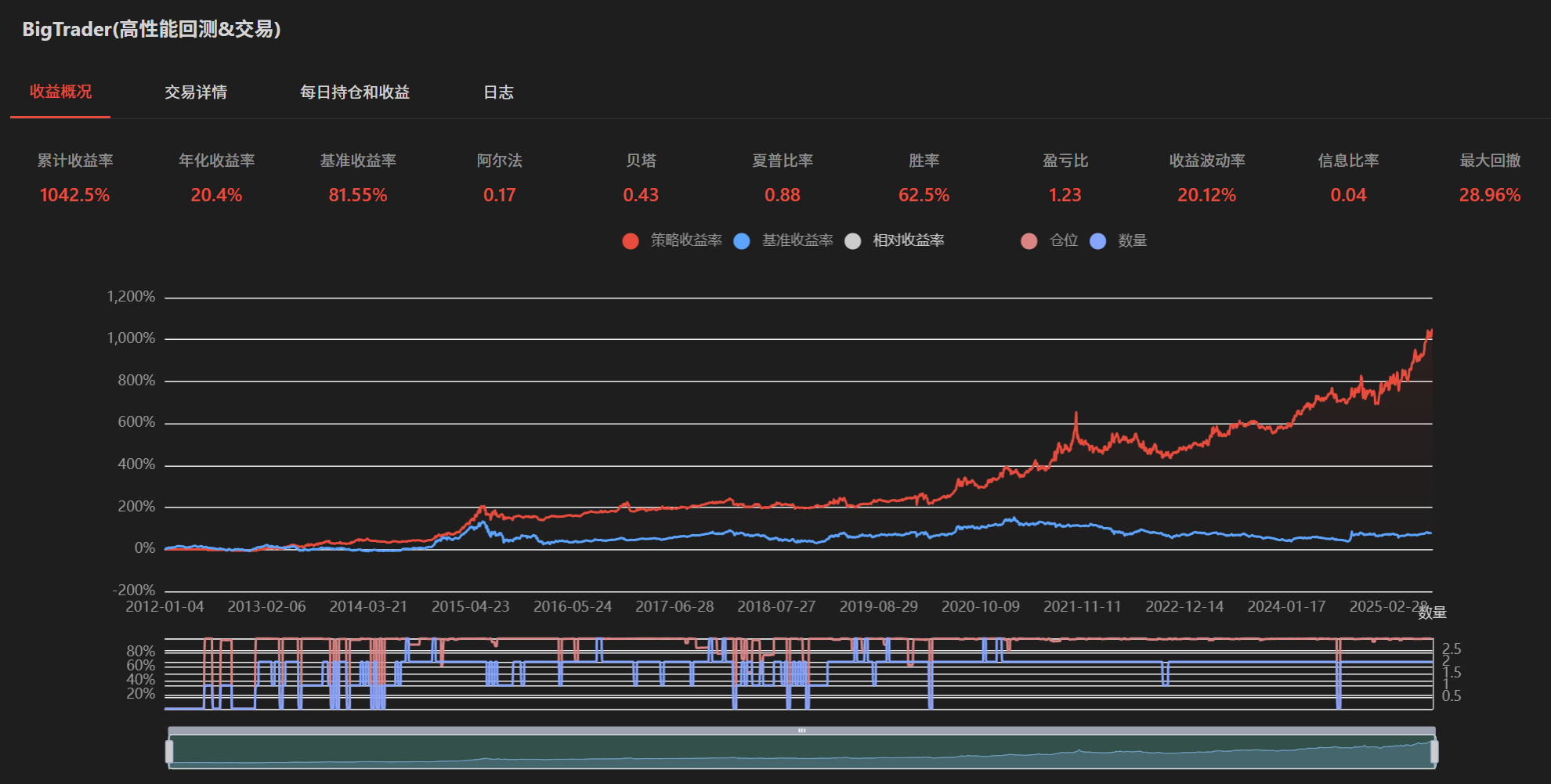Switch to the 交易详情 tab

click(x=196, y=92)
